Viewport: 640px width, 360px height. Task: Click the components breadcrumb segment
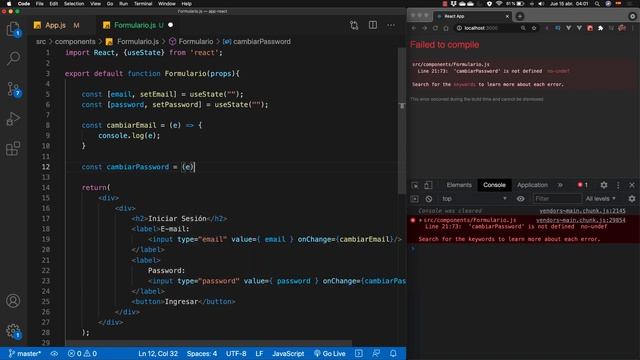[x=75, y=42]
